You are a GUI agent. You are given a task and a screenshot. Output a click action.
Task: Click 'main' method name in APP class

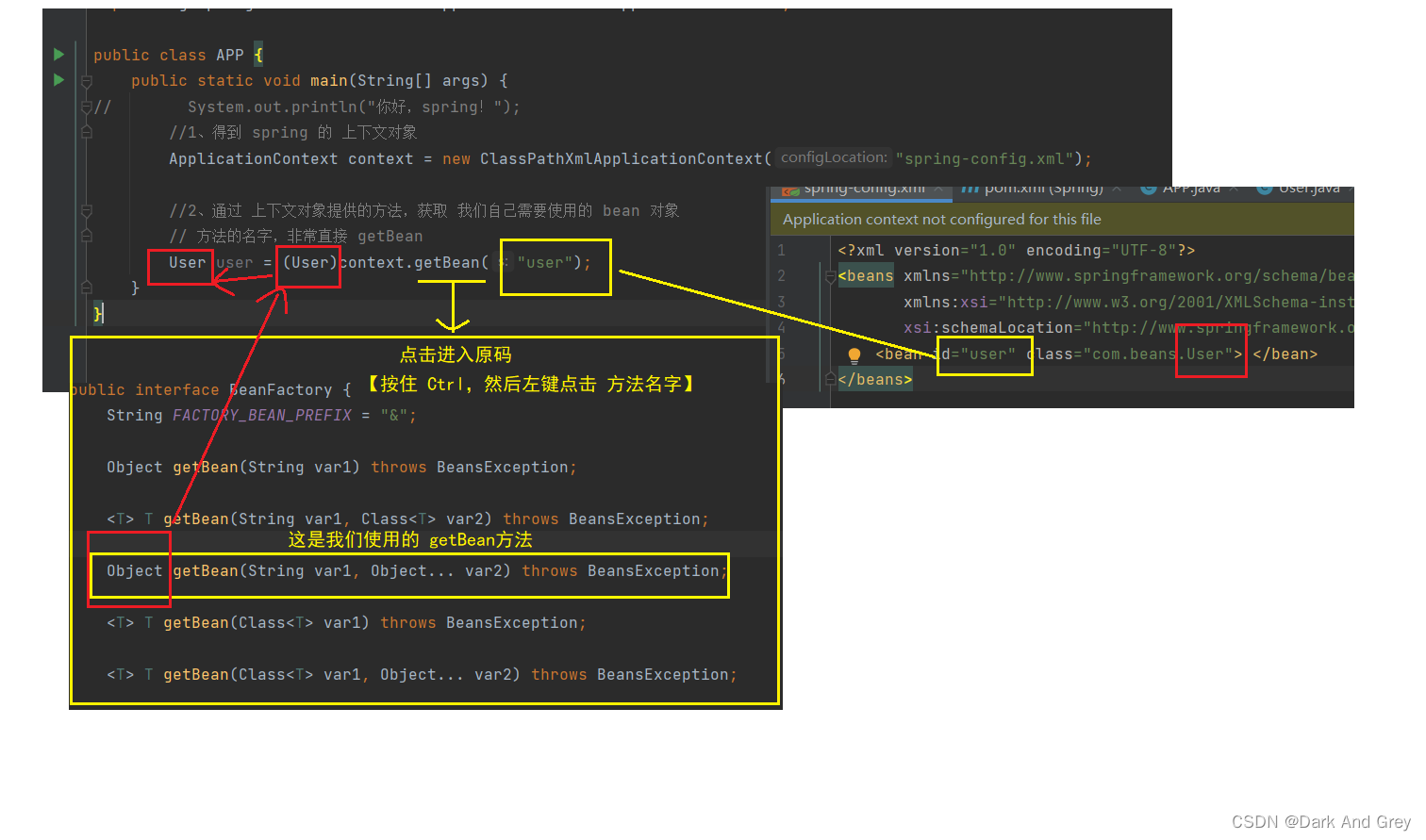329,81
